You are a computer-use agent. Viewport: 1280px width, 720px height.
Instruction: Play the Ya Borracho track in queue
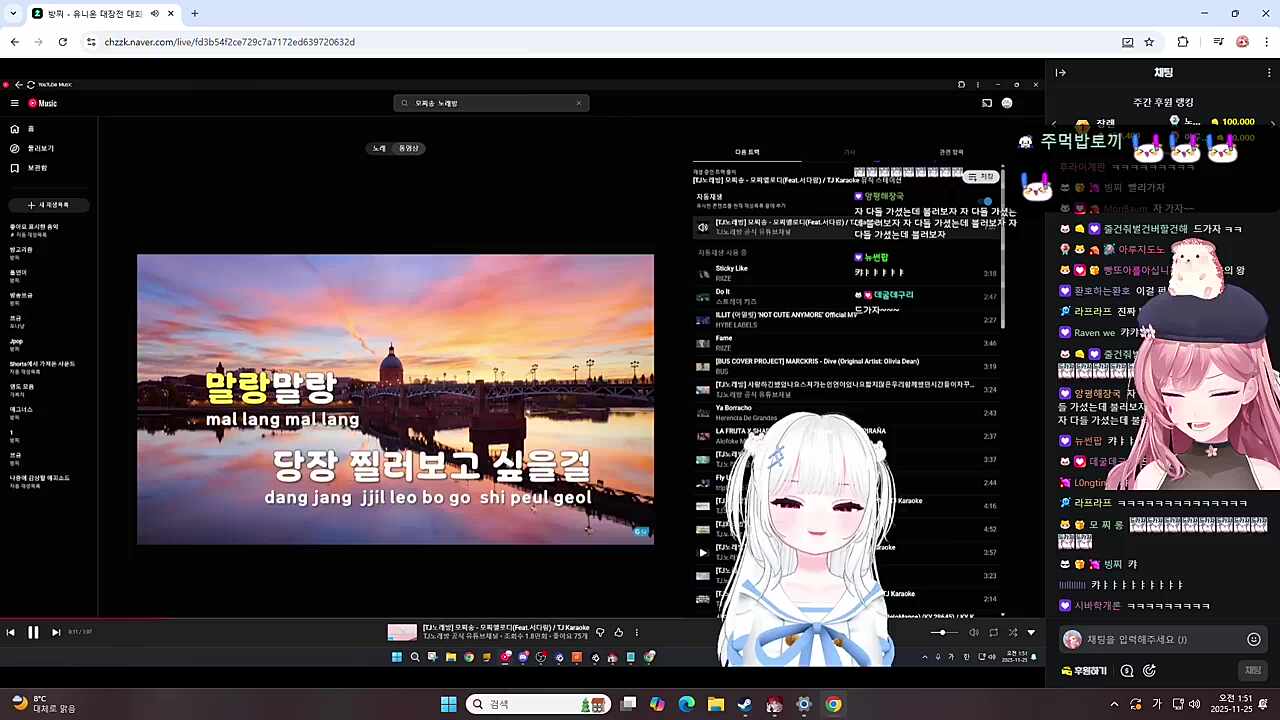847,412
